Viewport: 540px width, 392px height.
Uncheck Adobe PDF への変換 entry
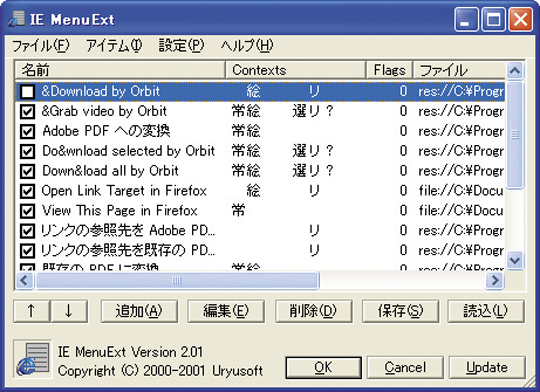point(28,132)
